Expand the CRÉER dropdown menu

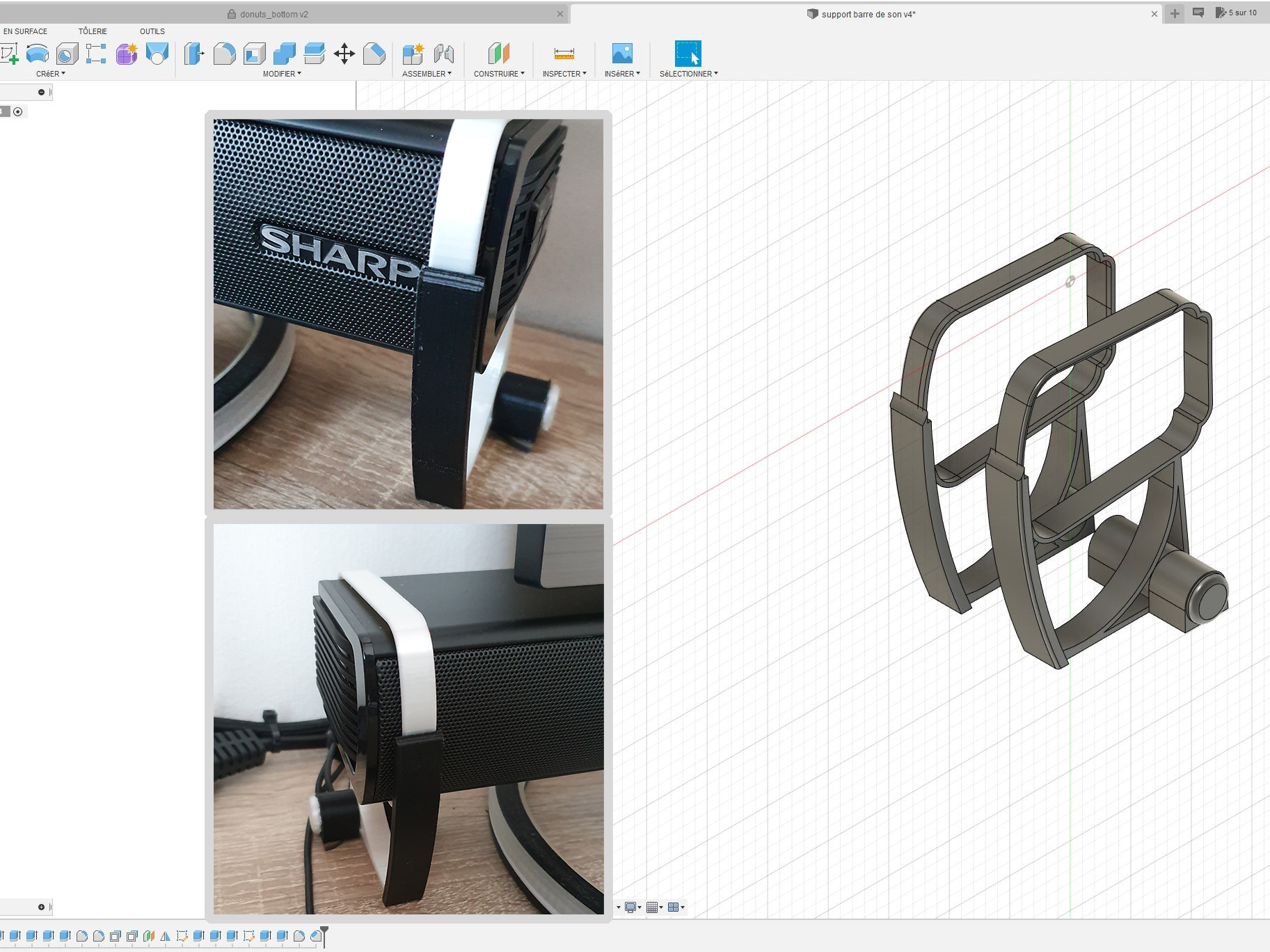point(51,74)
